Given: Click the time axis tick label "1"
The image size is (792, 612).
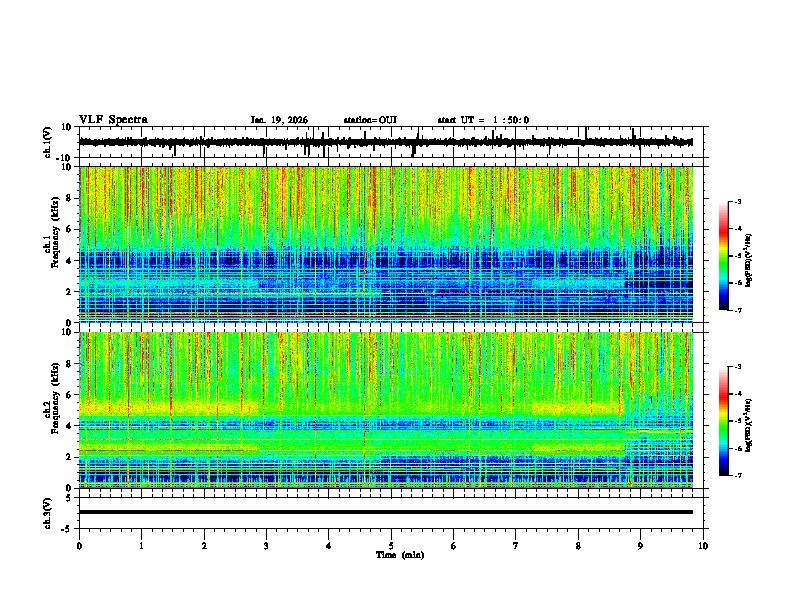Looking at the screenshot, I should 141,546.
